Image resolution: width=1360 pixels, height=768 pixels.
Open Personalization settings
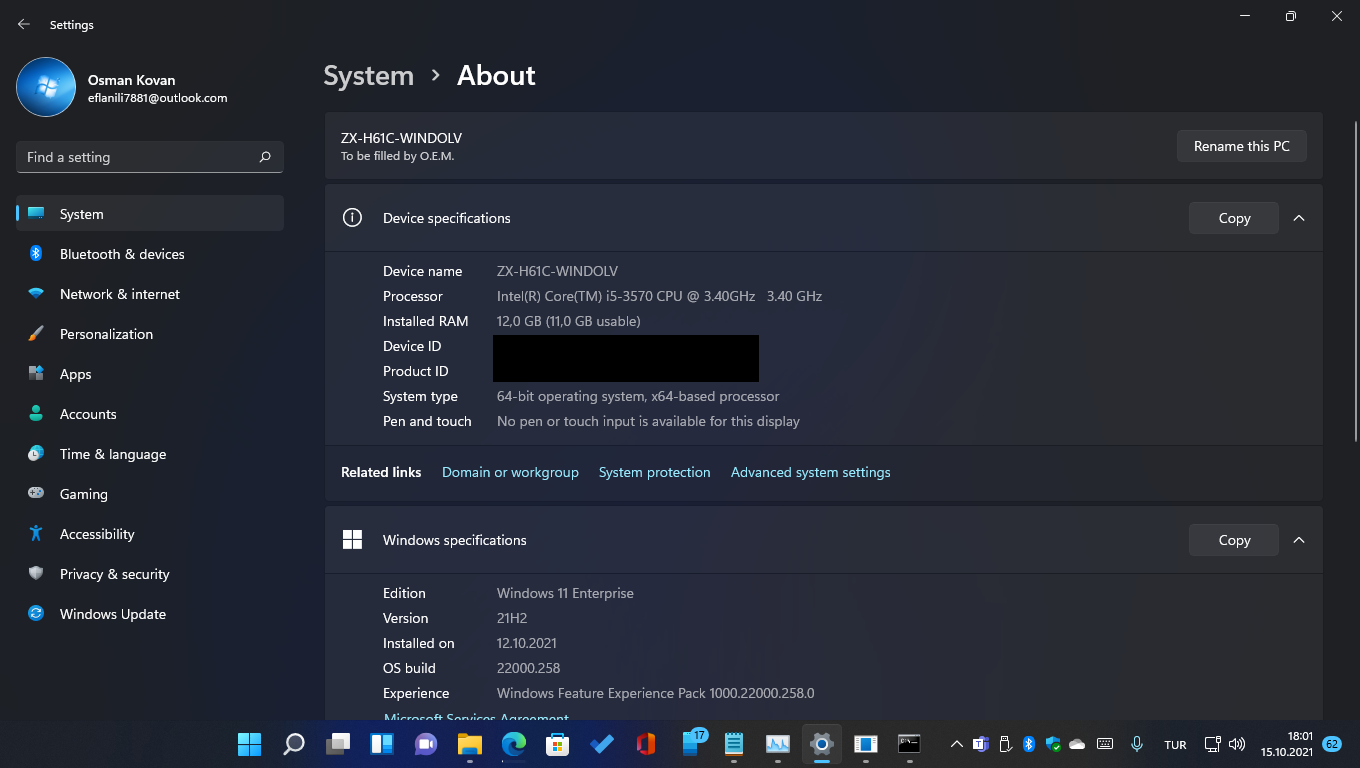(150, 334)
